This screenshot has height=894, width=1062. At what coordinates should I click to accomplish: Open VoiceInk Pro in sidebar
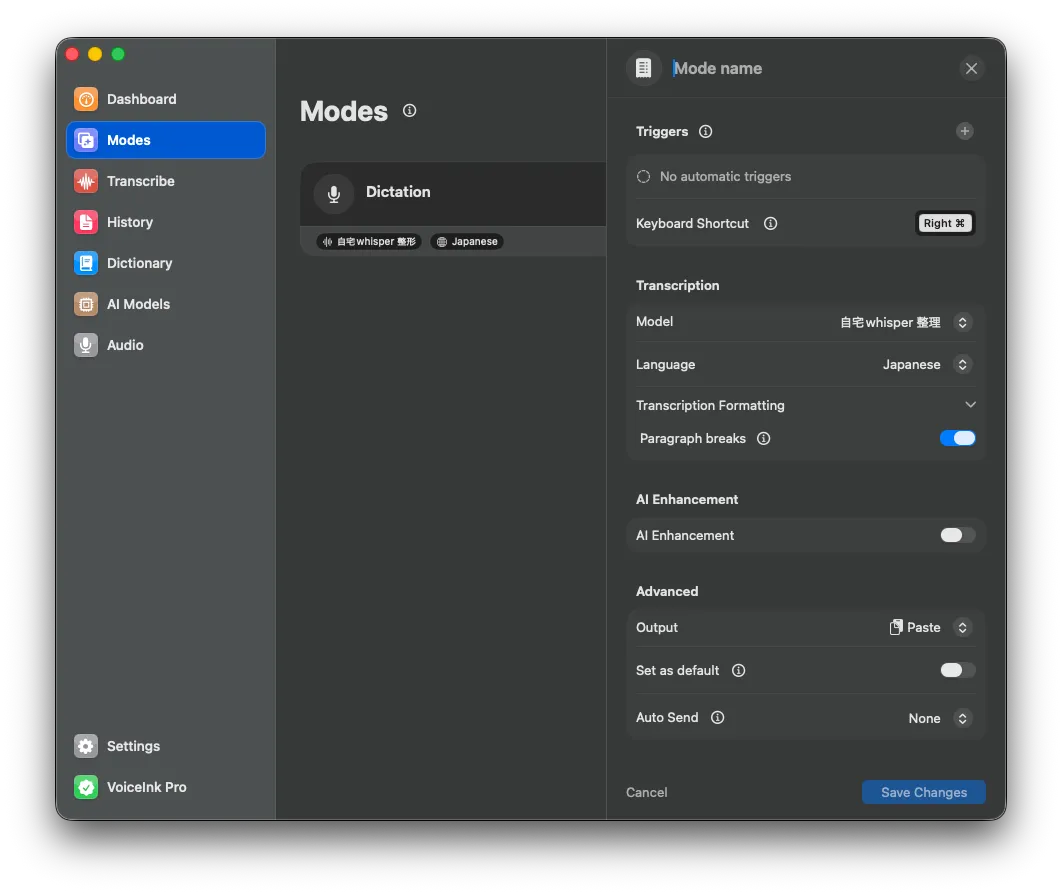(x=166, y=787)
